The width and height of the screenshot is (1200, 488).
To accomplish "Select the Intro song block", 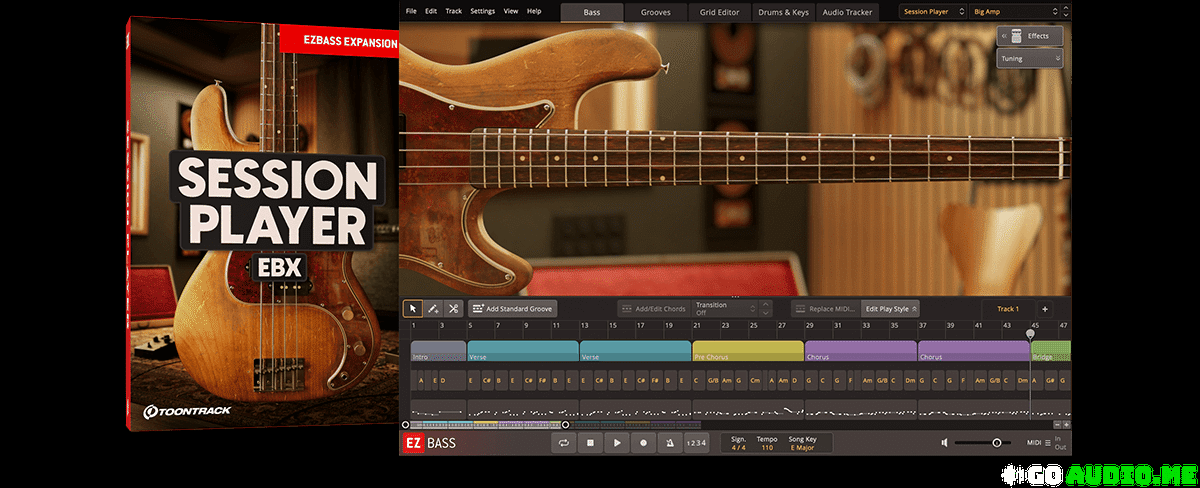I will coord(438,351).
